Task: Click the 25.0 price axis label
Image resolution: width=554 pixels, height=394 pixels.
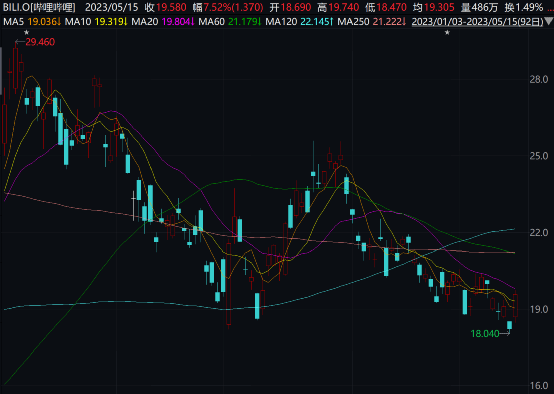Action: [x=538, y=156]
